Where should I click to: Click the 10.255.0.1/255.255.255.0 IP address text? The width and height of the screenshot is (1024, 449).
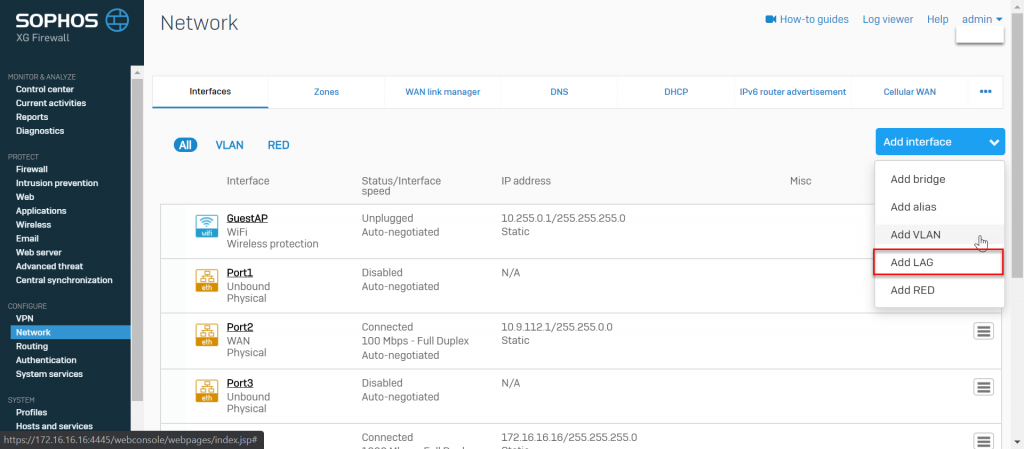564,219
